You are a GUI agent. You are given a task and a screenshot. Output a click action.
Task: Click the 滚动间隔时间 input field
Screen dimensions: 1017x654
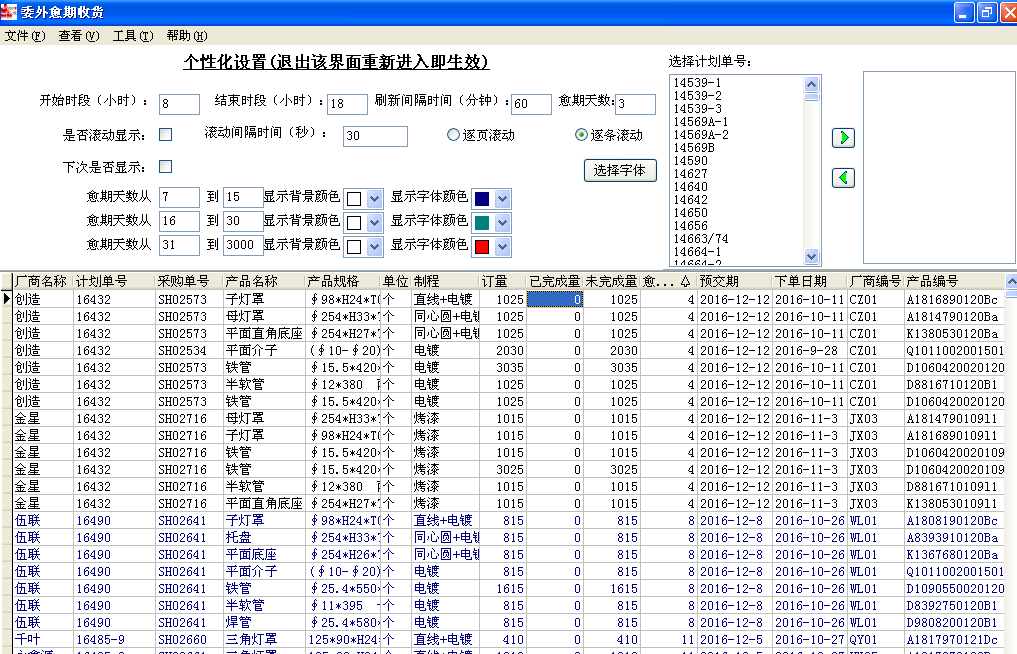point(375,136)
